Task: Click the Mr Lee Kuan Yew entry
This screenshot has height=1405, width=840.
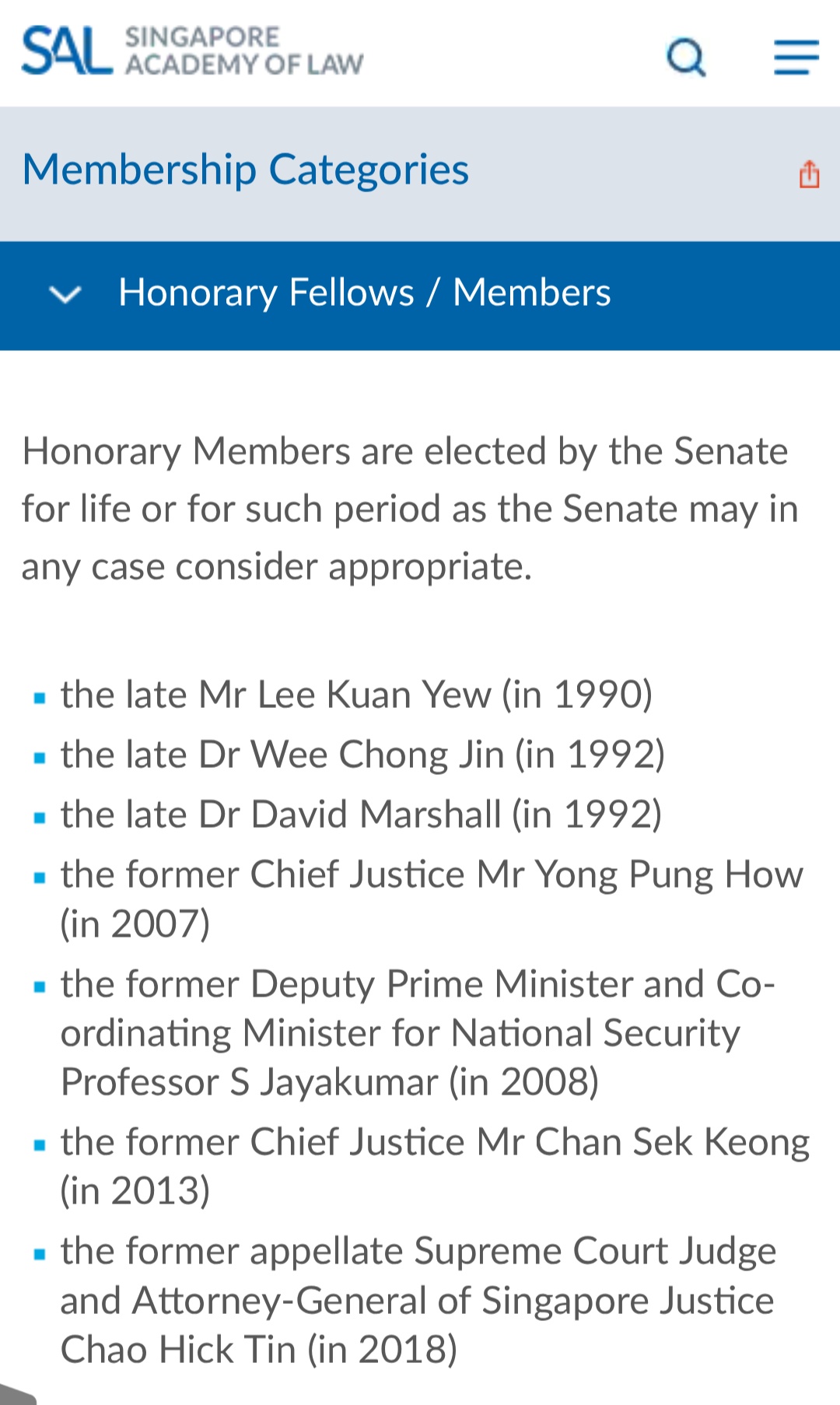Action: [x=356, y=695]
